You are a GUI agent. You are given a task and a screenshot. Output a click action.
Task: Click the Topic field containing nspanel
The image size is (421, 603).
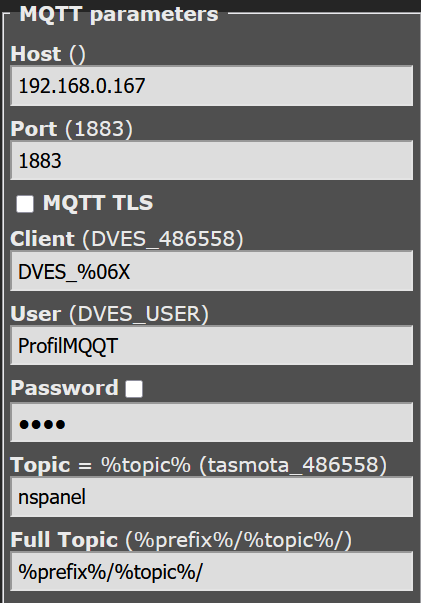pos(211,497)
